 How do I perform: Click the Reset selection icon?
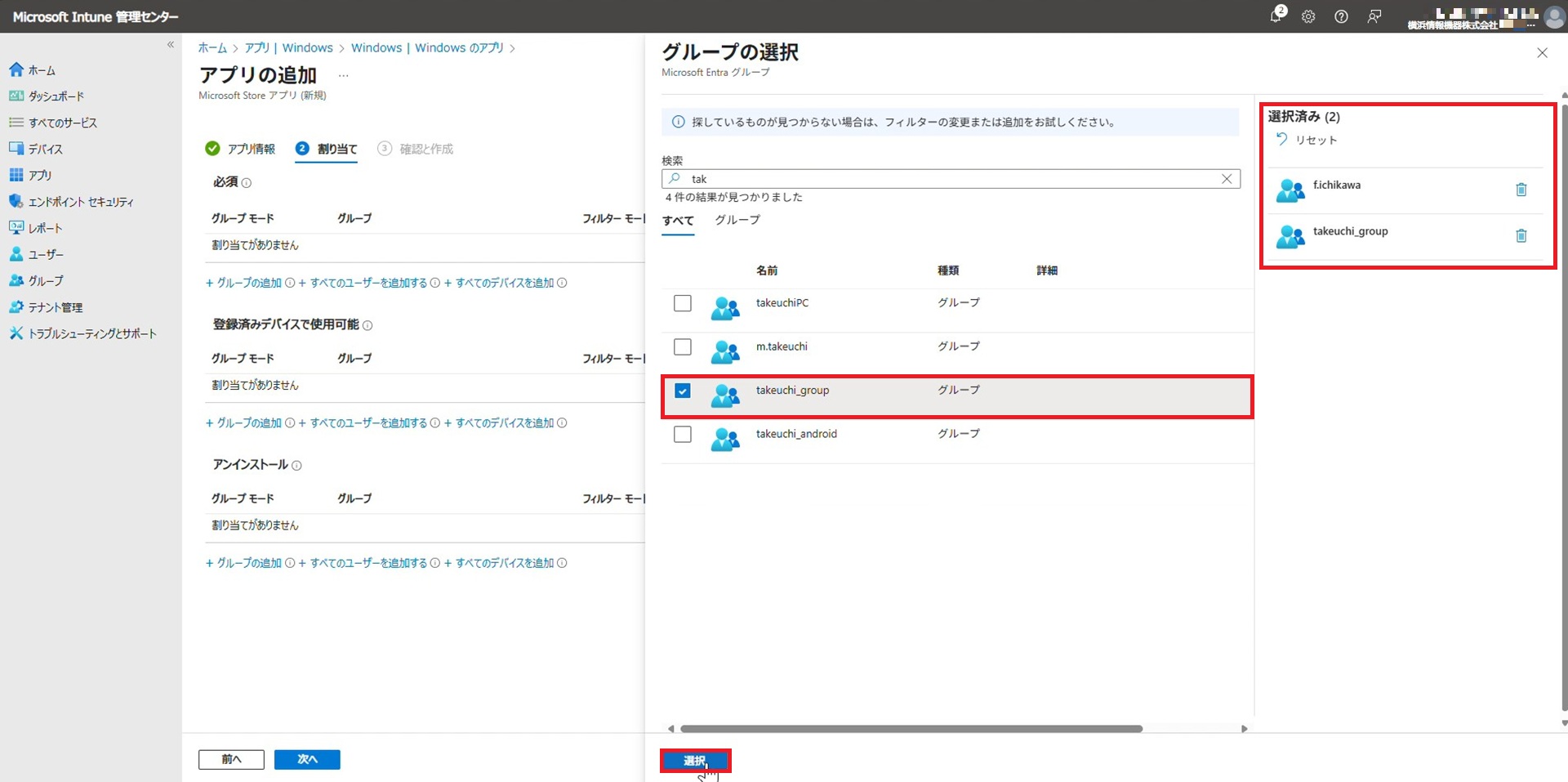[1282, 140]
